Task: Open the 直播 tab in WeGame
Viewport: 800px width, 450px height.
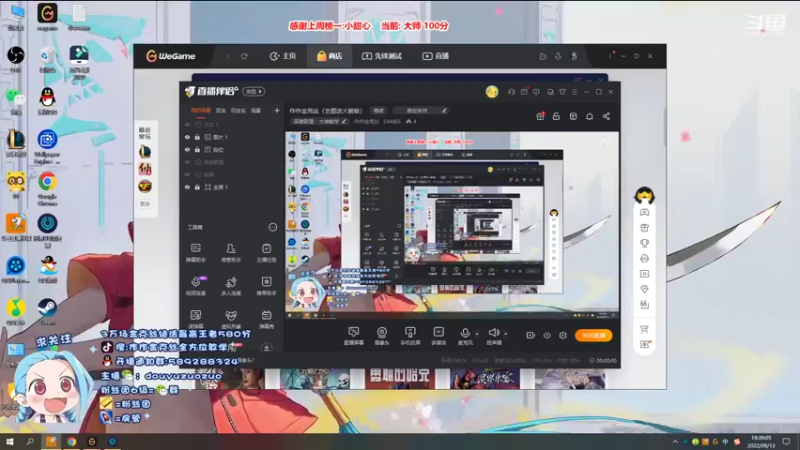Action: 435,56
